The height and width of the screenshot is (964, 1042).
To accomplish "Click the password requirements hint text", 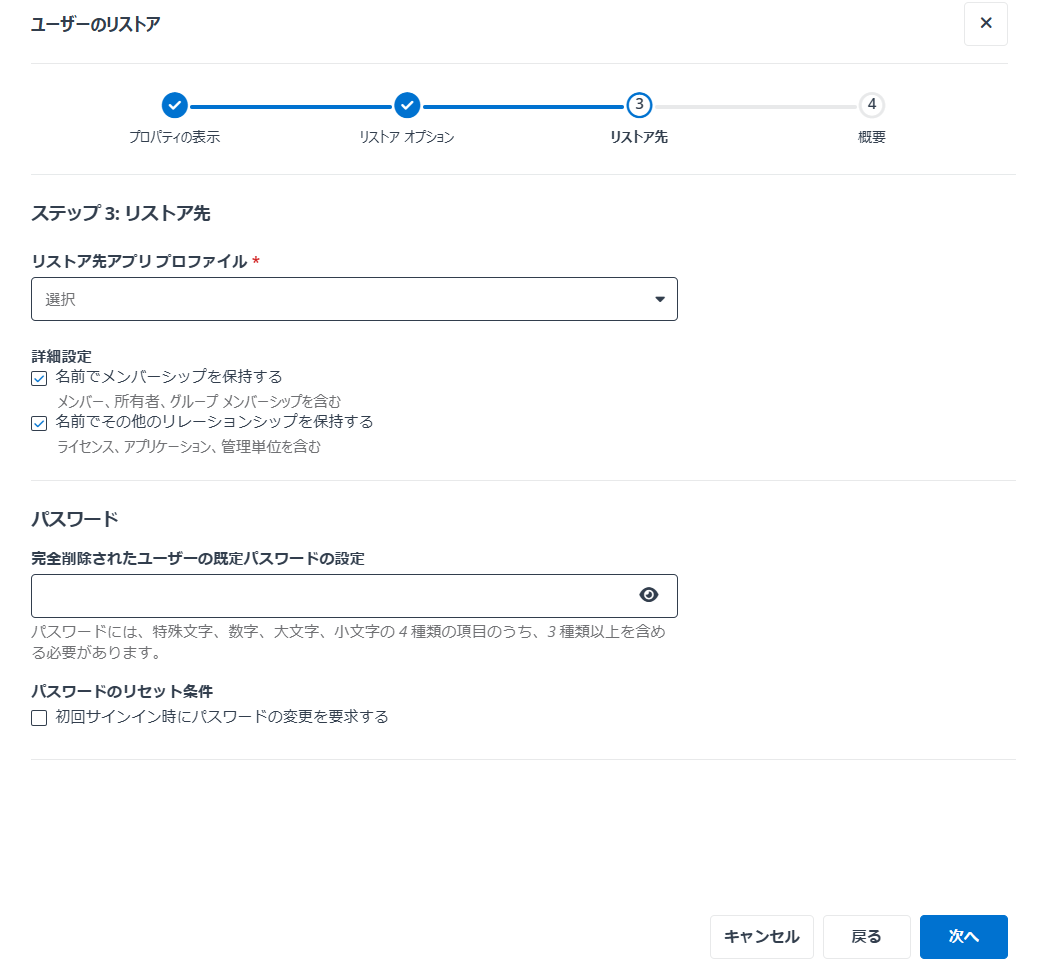I will [x=348, y=642].
